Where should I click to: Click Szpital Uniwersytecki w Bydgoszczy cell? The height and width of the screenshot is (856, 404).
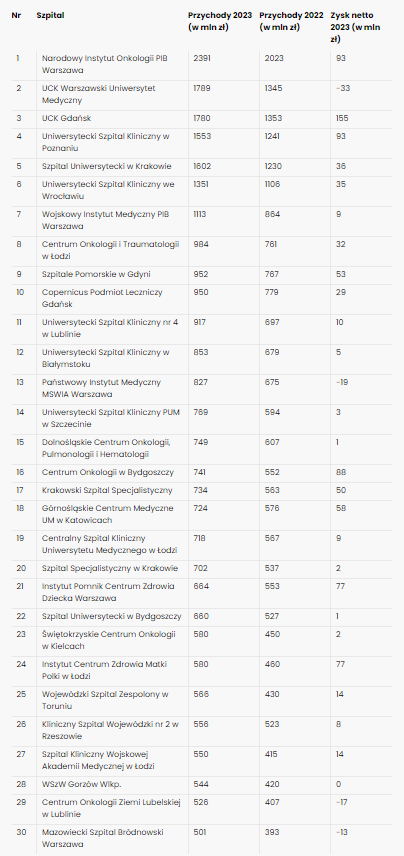[111, 616]
